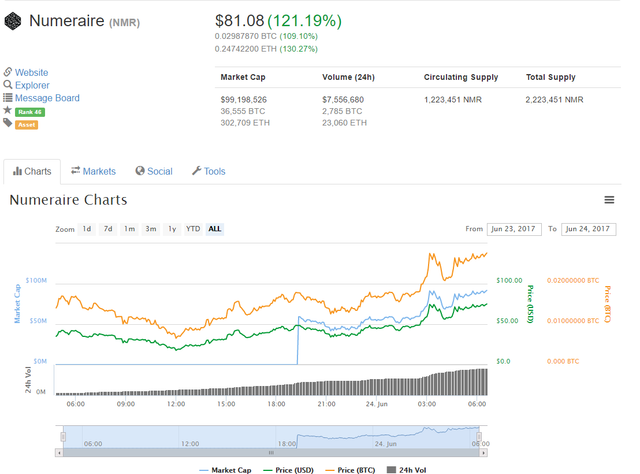This screenshot has width=640, height=474.
Task: Grab the left navigator range handle
Action: [63, 437]
